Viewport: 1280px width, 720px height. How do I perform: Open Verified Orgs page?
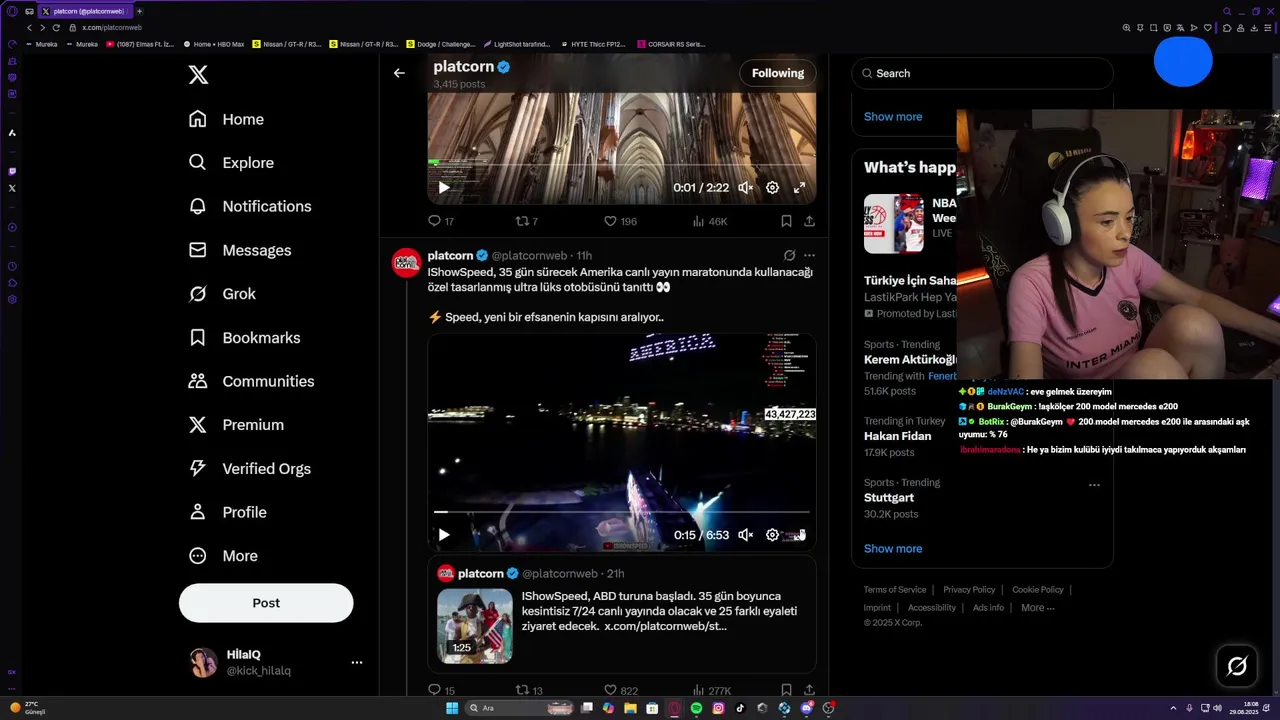click(250, 468)
